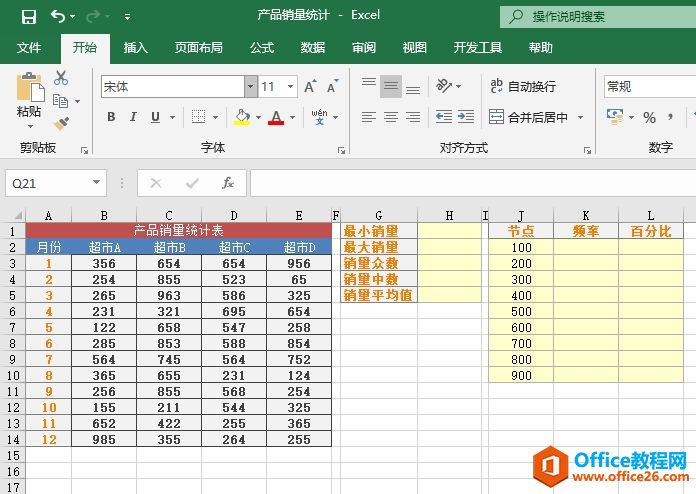Open the Clipboard group dialog launcher
696x494 pixels.
pos(84,151)
